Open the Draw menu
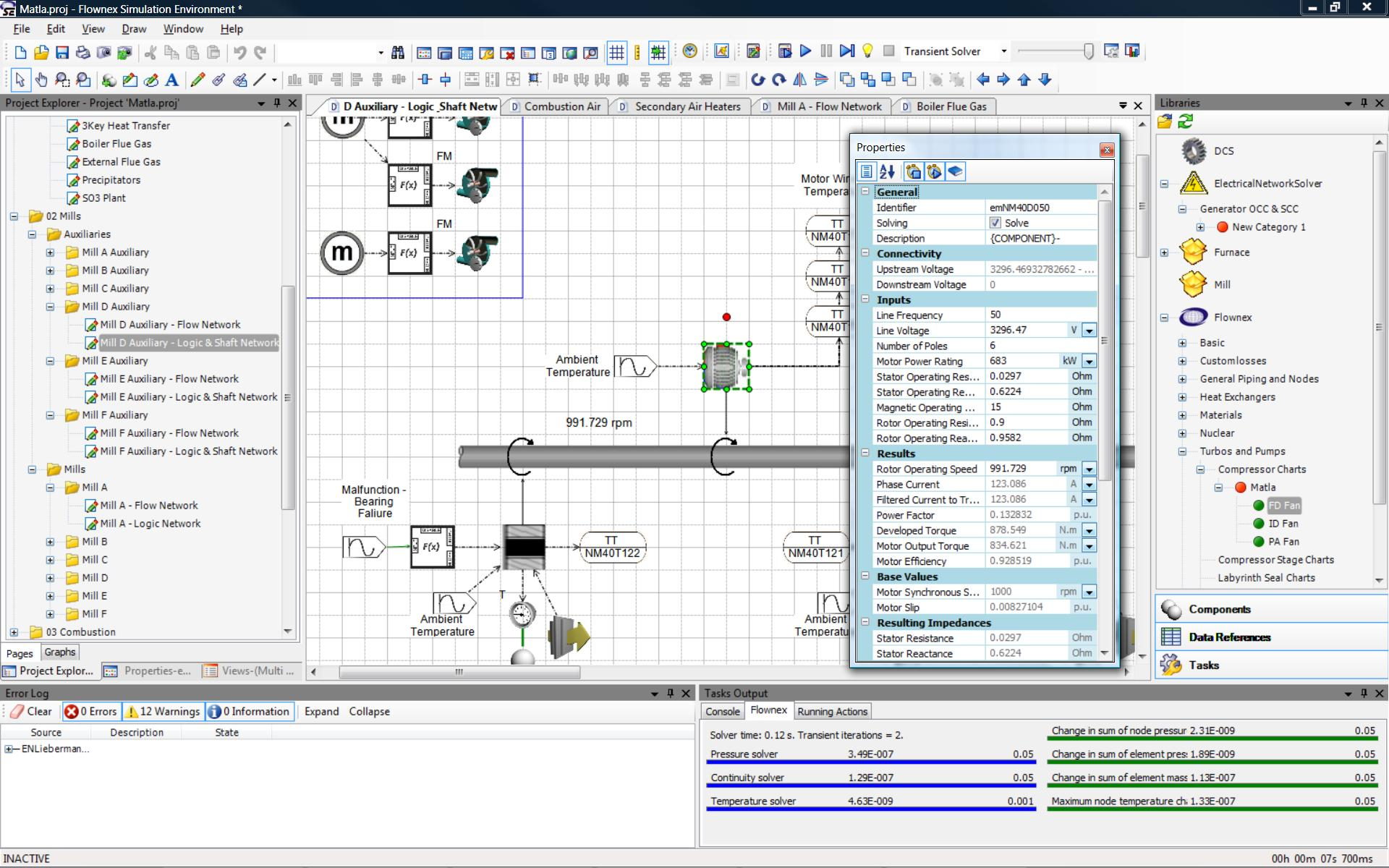 [134, 29]
